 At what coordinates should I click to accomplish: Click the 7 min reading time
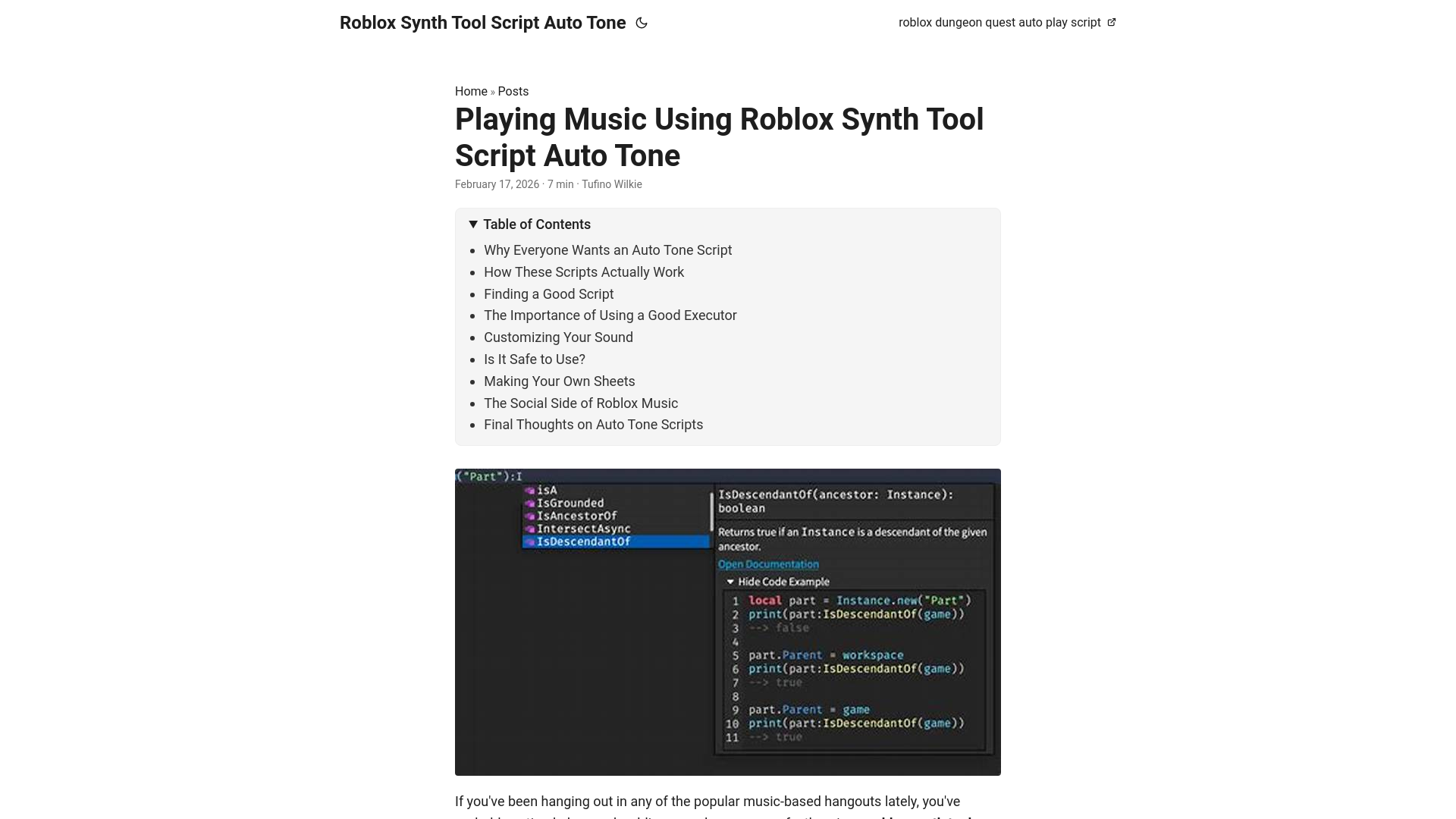click(x=560, y=184)
